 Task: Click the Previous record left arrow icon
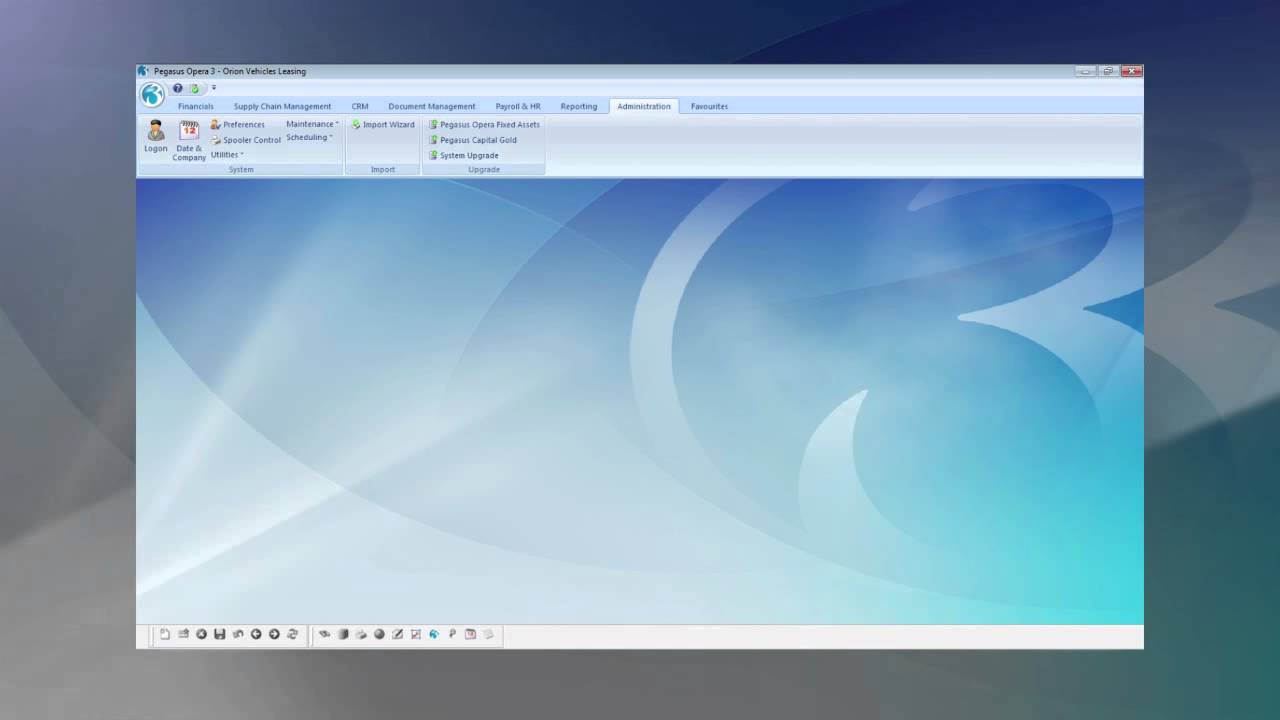(256, 634)
